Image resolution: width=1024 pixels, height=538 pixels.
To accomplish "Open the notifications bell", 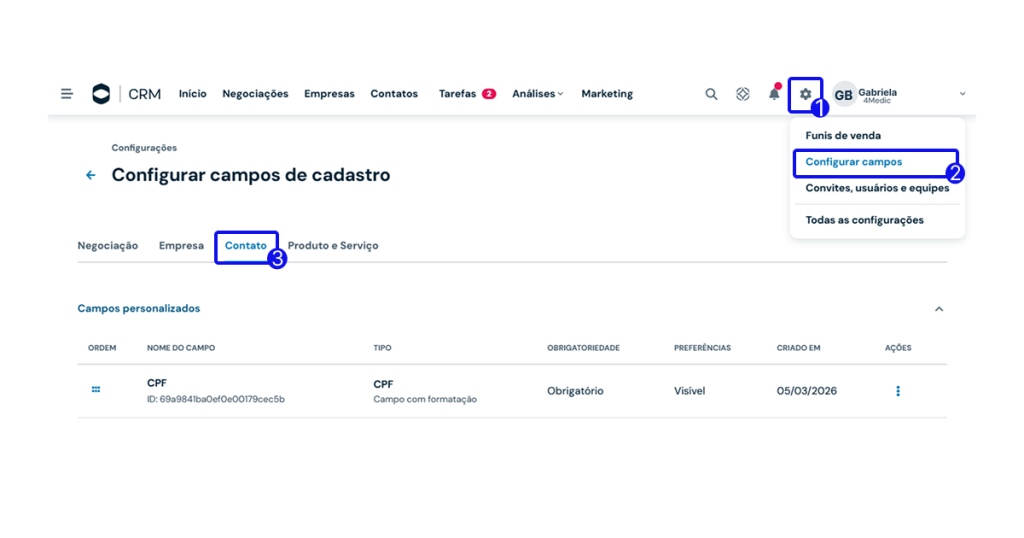I will click(x=774, y=94).
